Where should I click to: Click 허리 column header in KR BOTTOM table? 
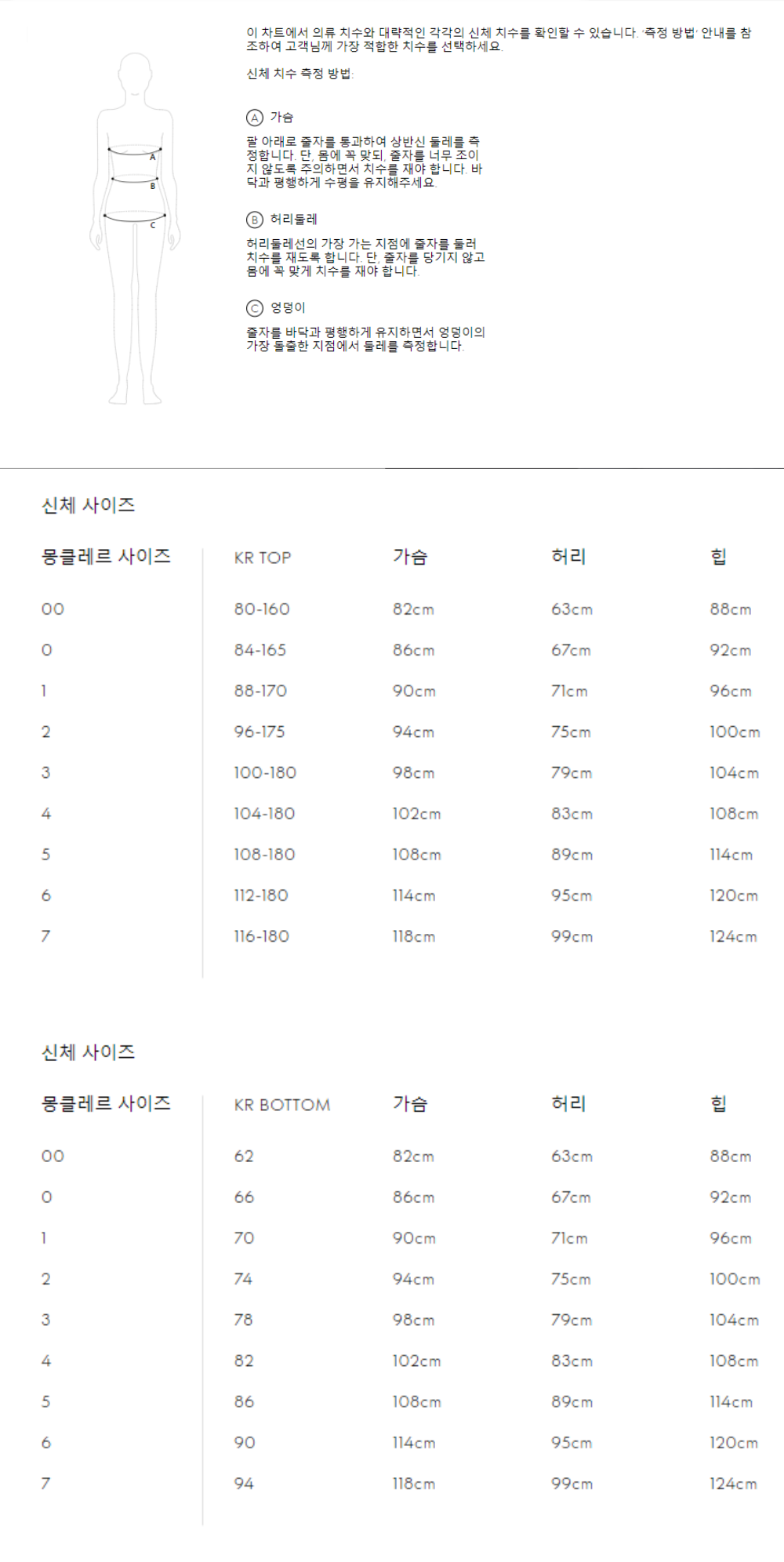(568, 1104)
